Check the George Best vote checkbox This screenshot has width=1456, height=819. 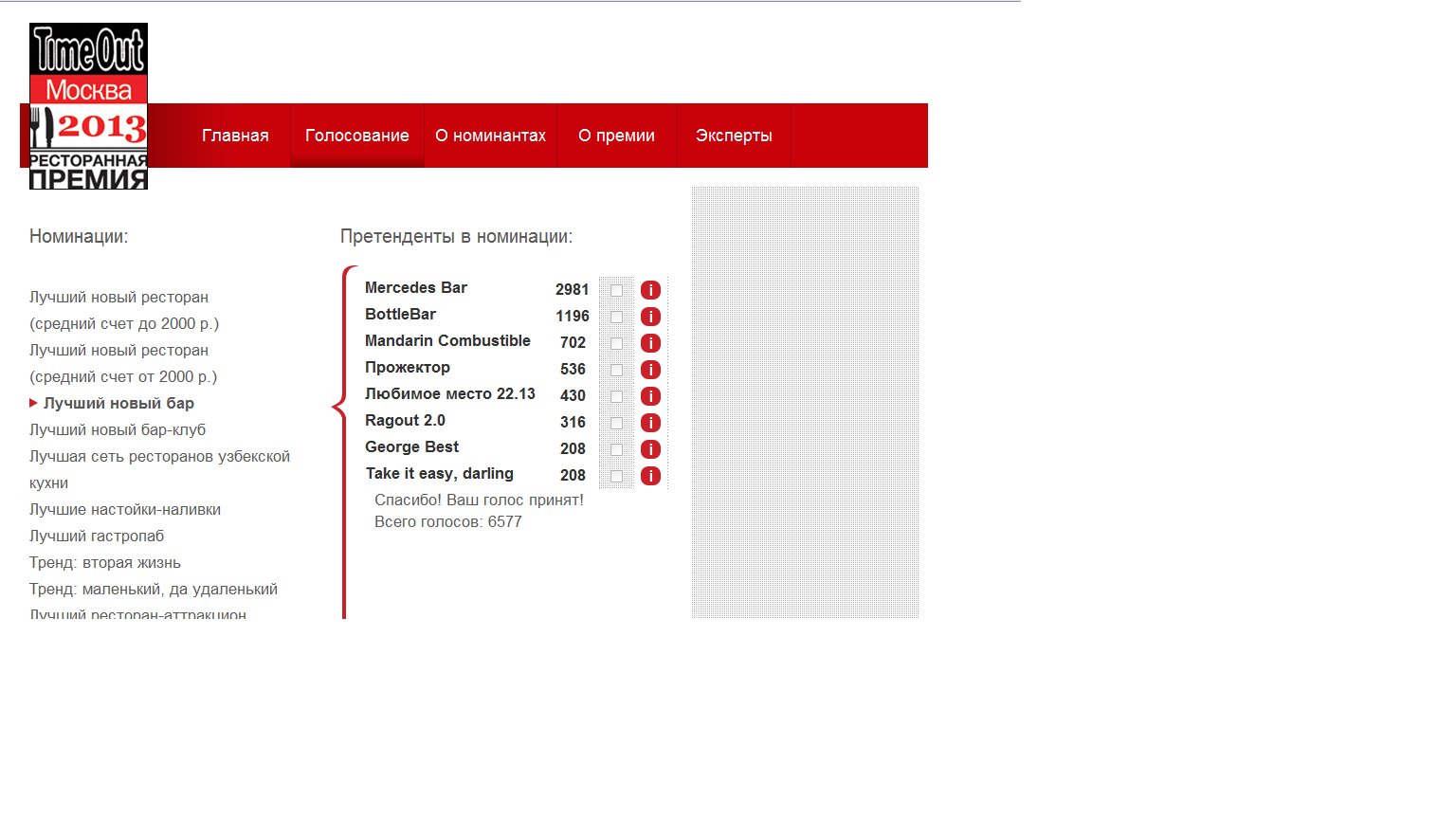616,449
